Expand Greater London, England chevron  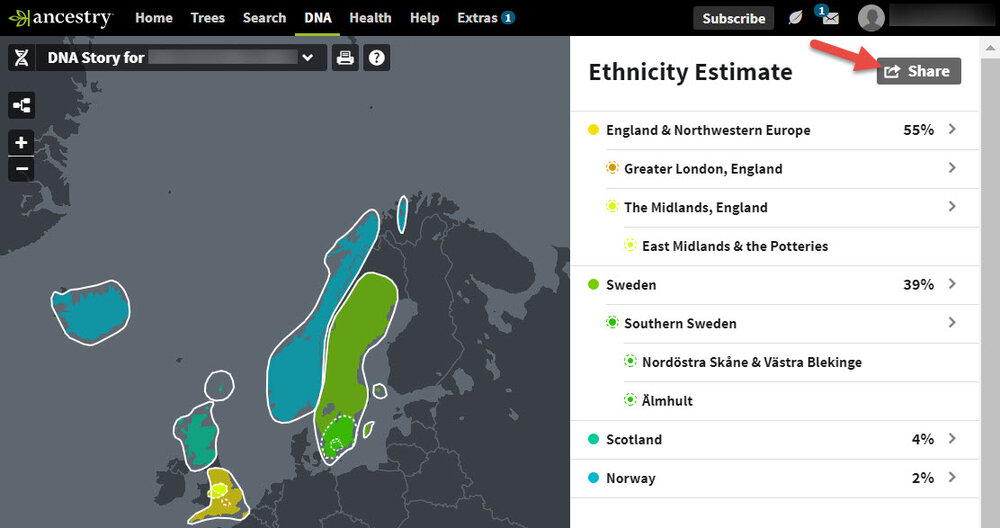[x=952, y=168]
